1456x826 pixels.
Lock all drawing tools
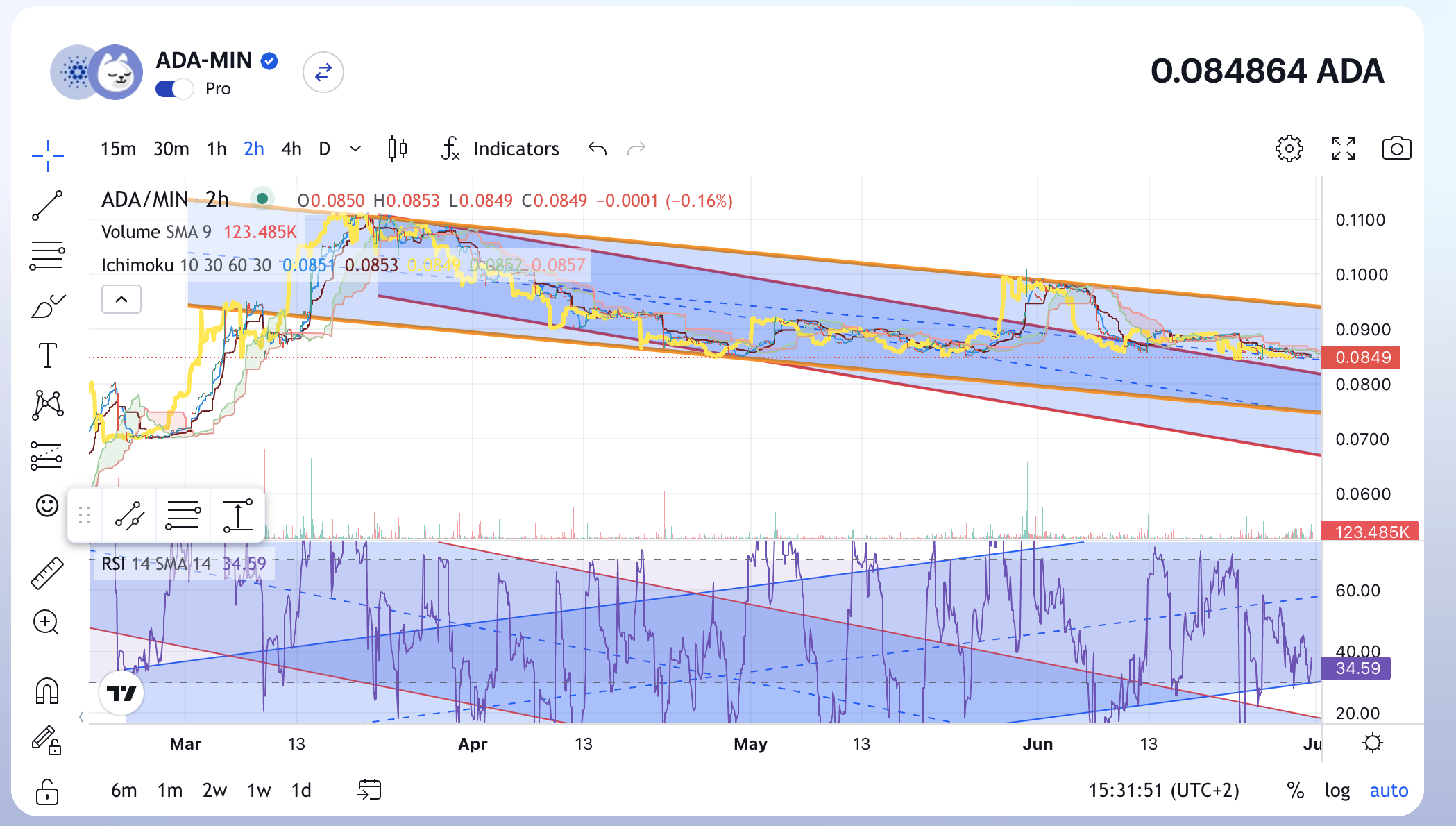click(47, 791)
